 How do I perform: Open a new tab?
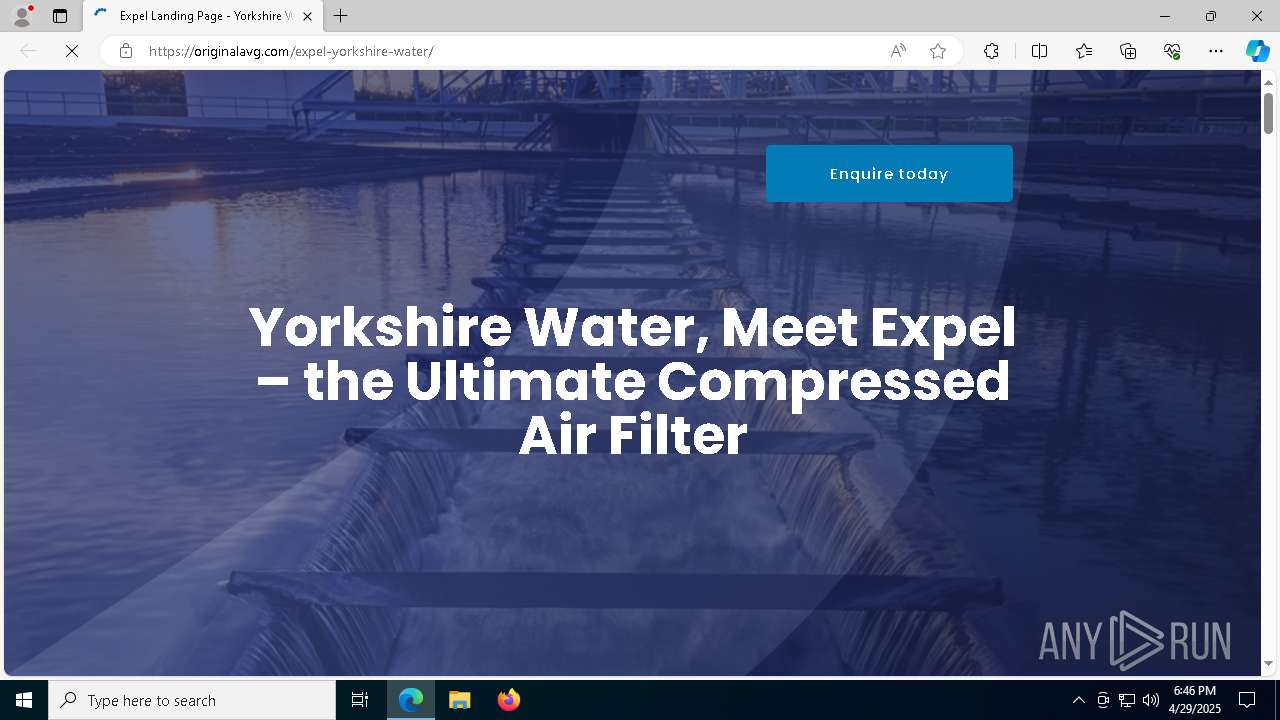341,16
